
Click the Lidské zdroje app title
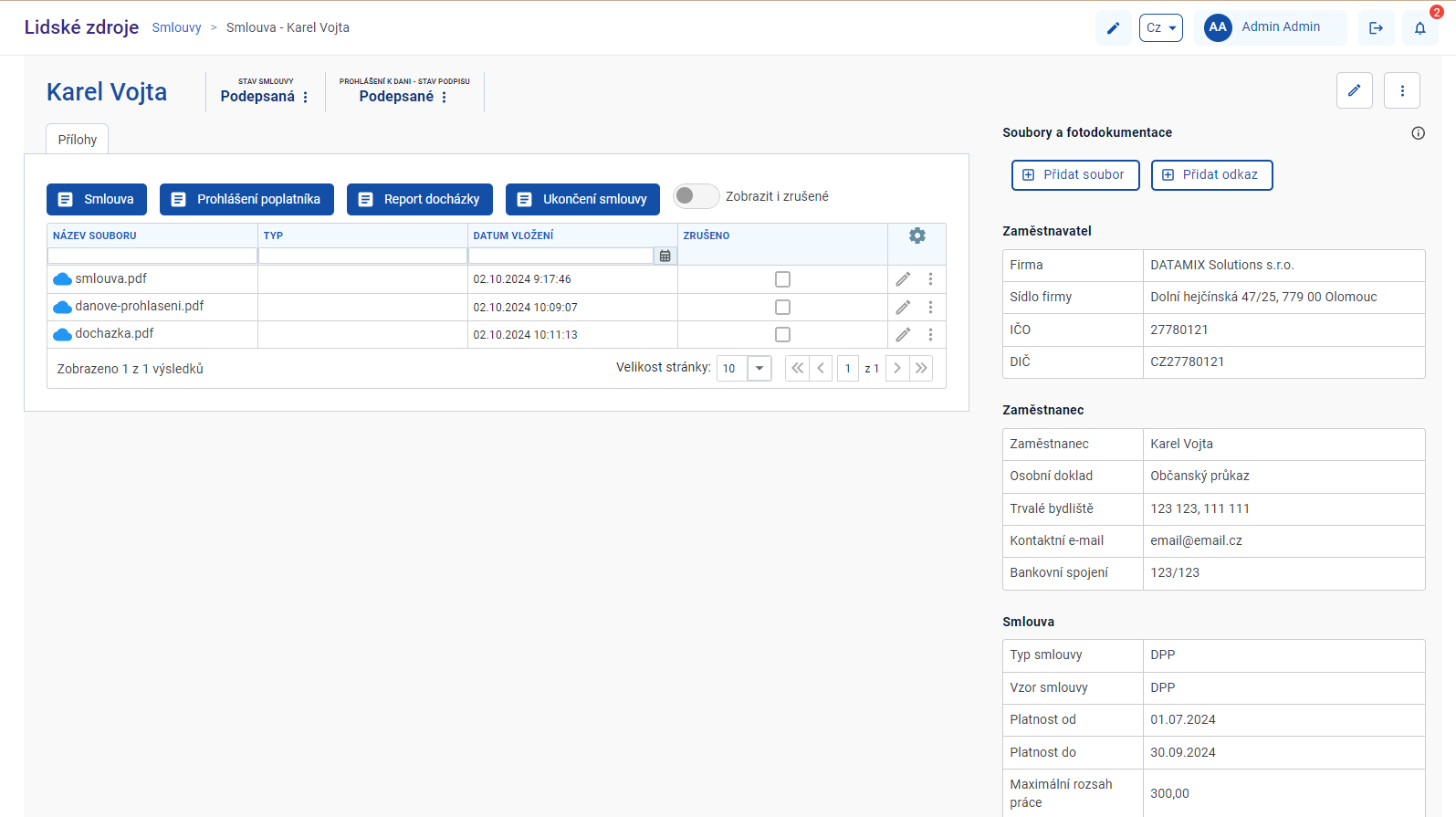[x=81, y=27]
